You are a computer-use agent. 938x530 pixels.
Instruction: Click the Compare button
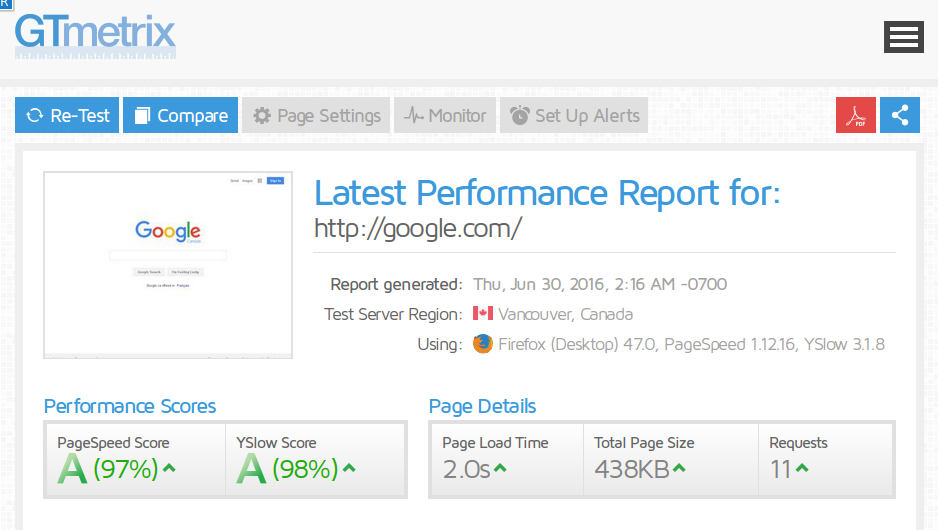coord(181,115)
